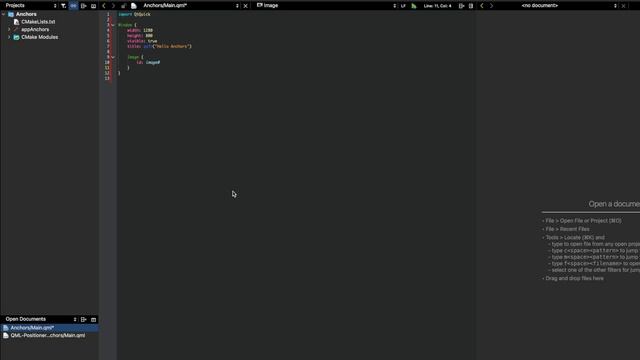Screen dimensions: 640x360
Task: Select the Anchors project in the tree
Action: click(26, 14)
